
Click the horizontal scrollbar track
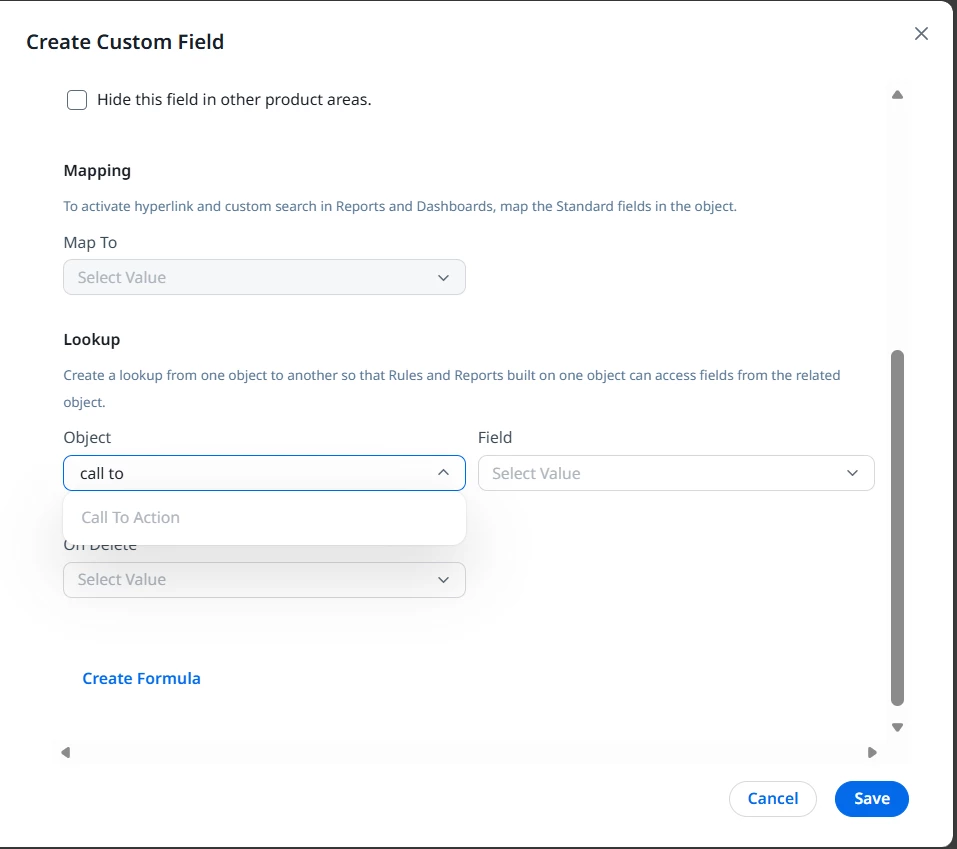(x=468, y=752)
